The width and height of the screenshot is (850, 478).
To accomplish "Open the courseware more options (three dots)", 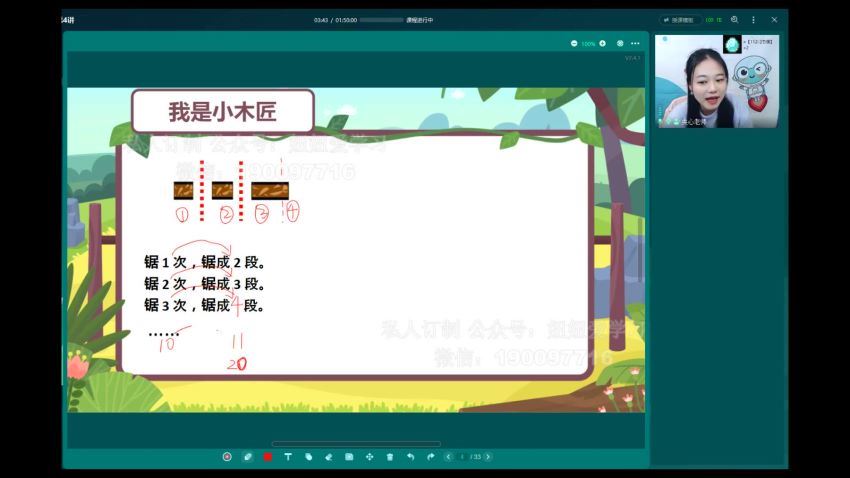I will 635,43.
